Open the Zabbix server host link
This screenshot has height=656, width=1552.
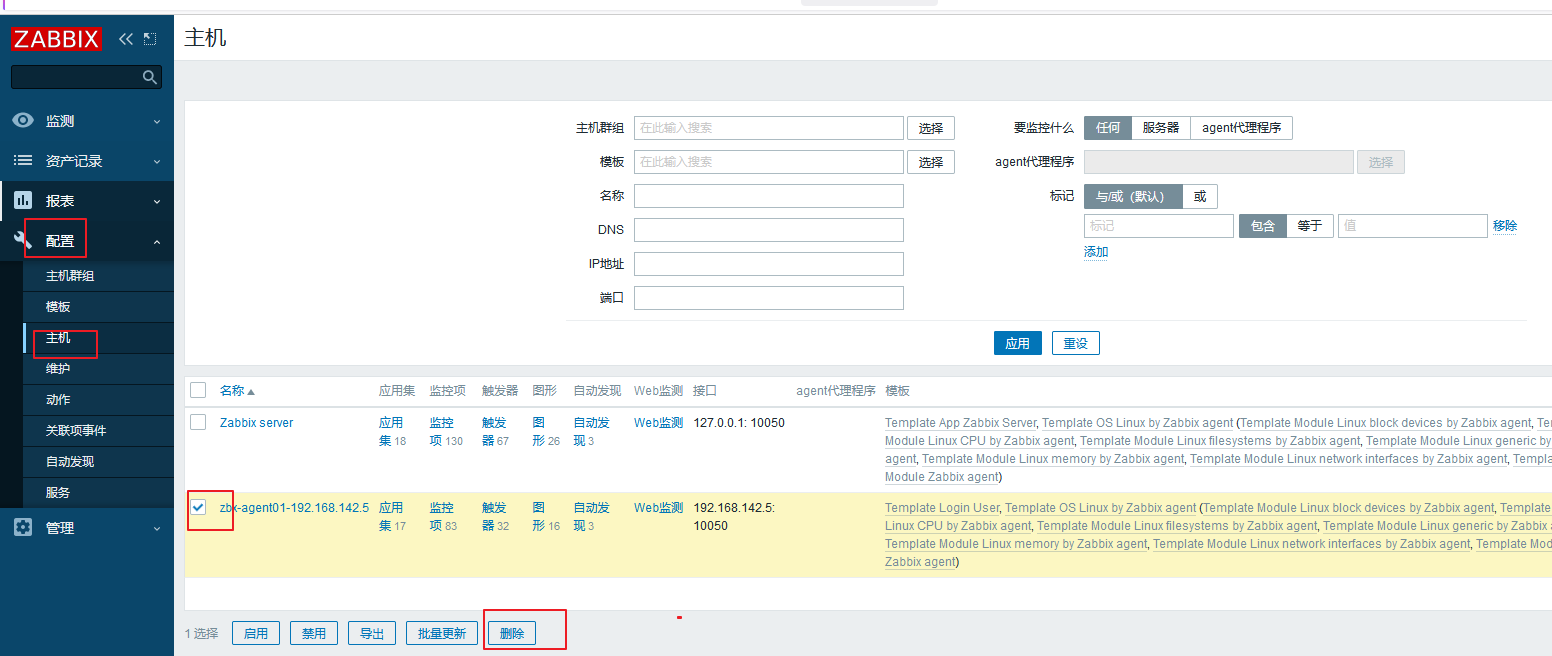(257, 423)
